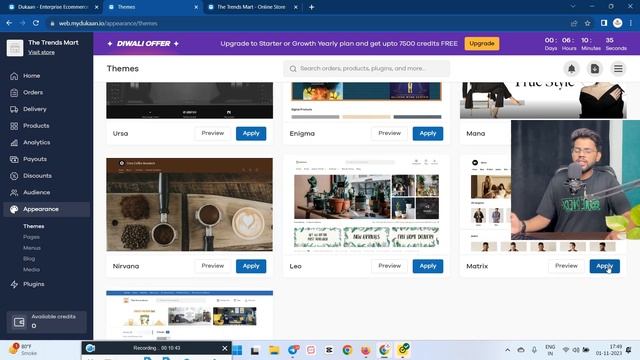Open the notifications bell icon
Screen dimensions: 640x360
point(571,69)
